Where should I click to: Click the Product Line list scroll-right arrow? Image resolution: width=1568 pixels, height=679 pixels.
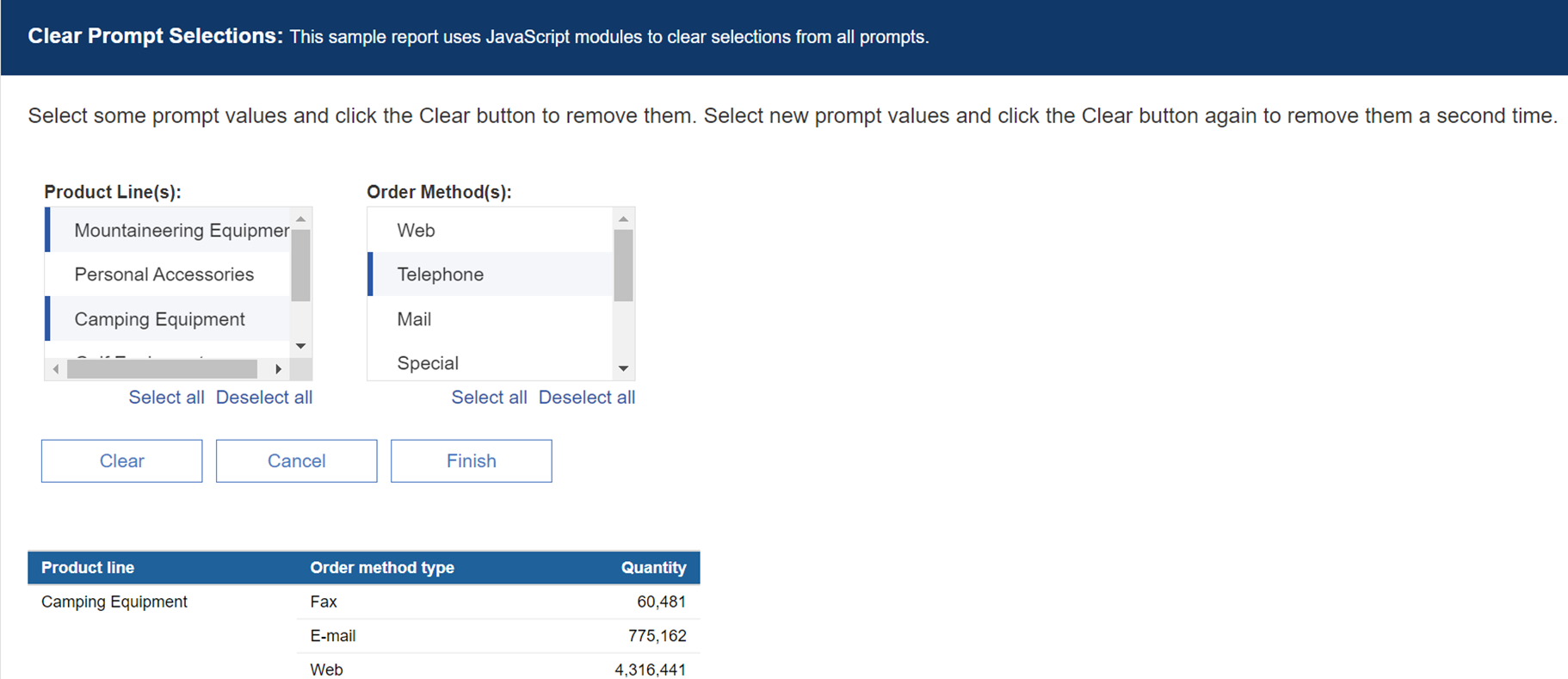(278, 369)
